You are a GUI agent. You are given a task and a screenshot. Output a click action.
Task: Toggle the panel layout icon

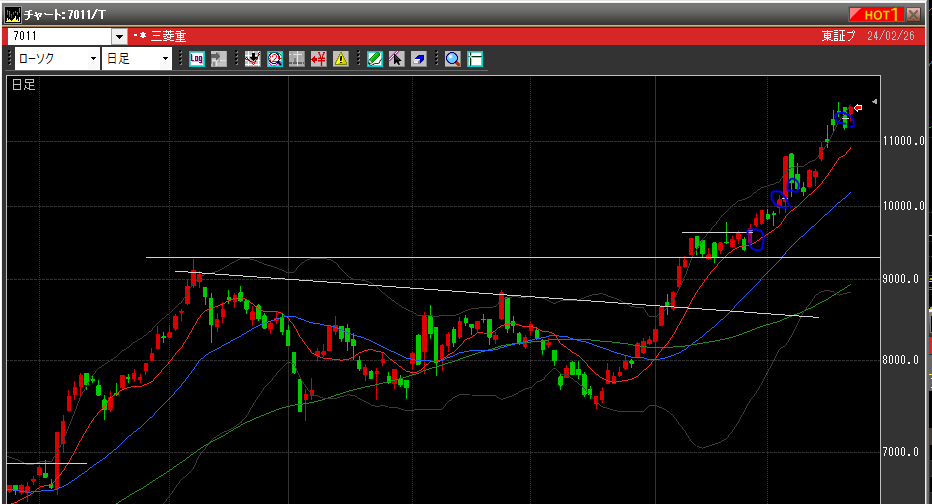click(475, 59)
